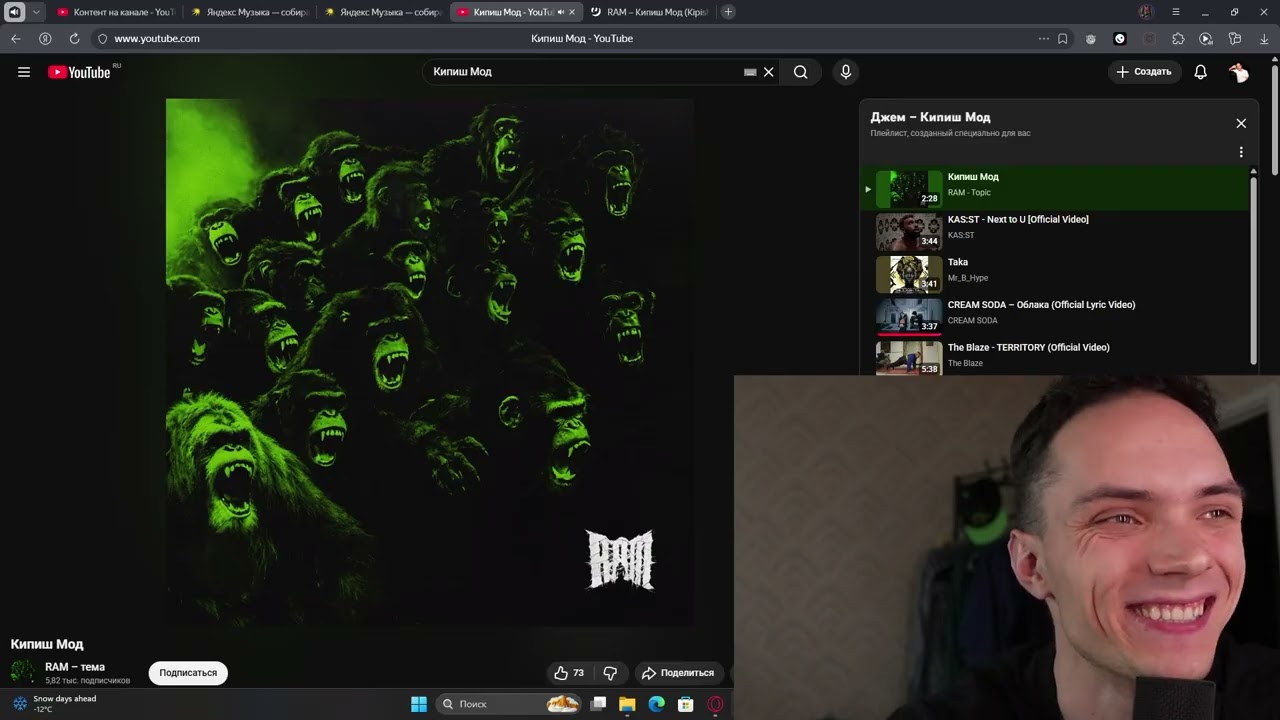Play The Blaze - TERRITORY from playlist
This screenshot has width=1280, height=720.
1056,356
